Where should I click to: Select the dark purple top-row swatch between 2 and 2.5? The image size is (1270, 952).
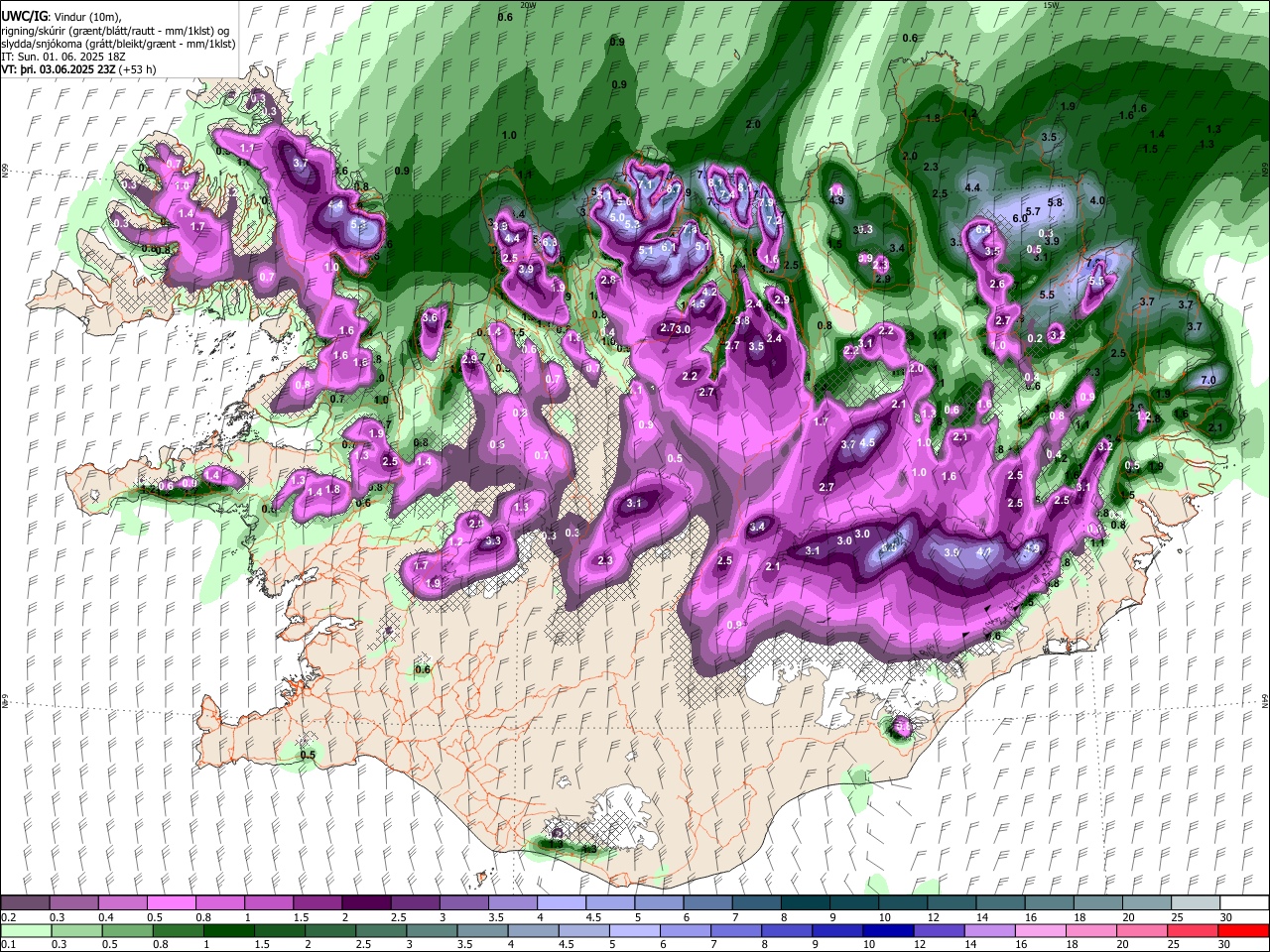[366, 902]
